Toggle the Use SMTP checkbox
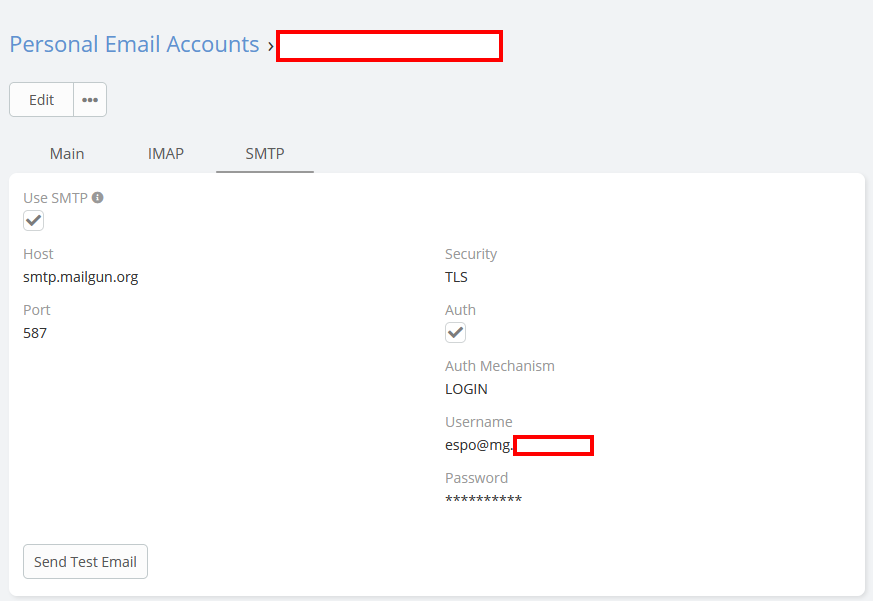 [x=33, y=221]
